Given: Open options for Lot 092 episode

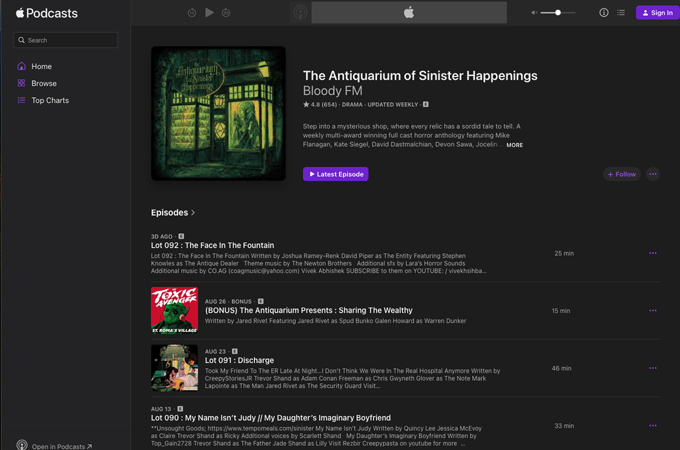Looking at the screenshot, I should 653,253.
